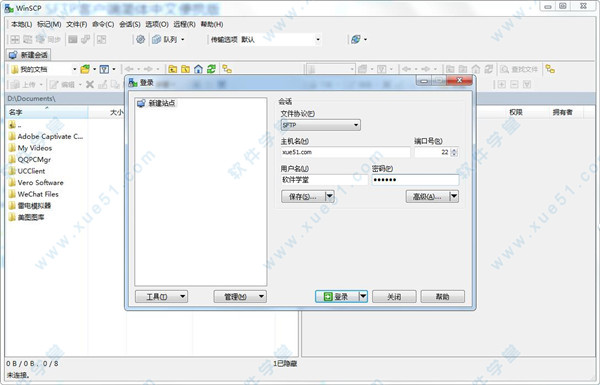Open the 管理(M) manage dropdown button
Screen dimensions: 600x385
[240, 297]
